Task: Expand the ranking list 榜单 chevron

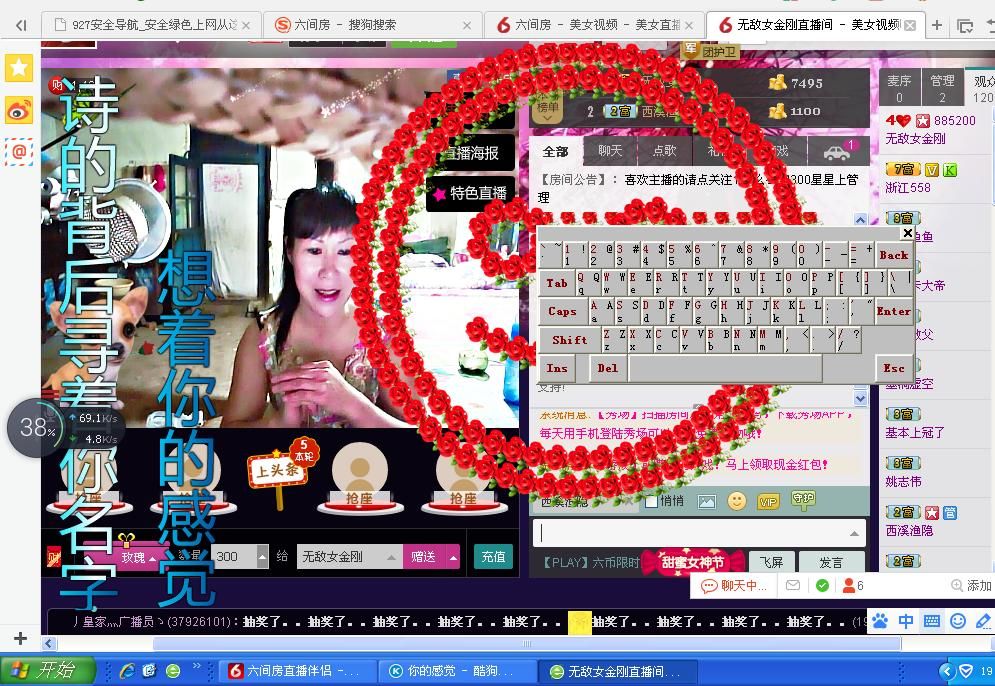Action: 547,119
